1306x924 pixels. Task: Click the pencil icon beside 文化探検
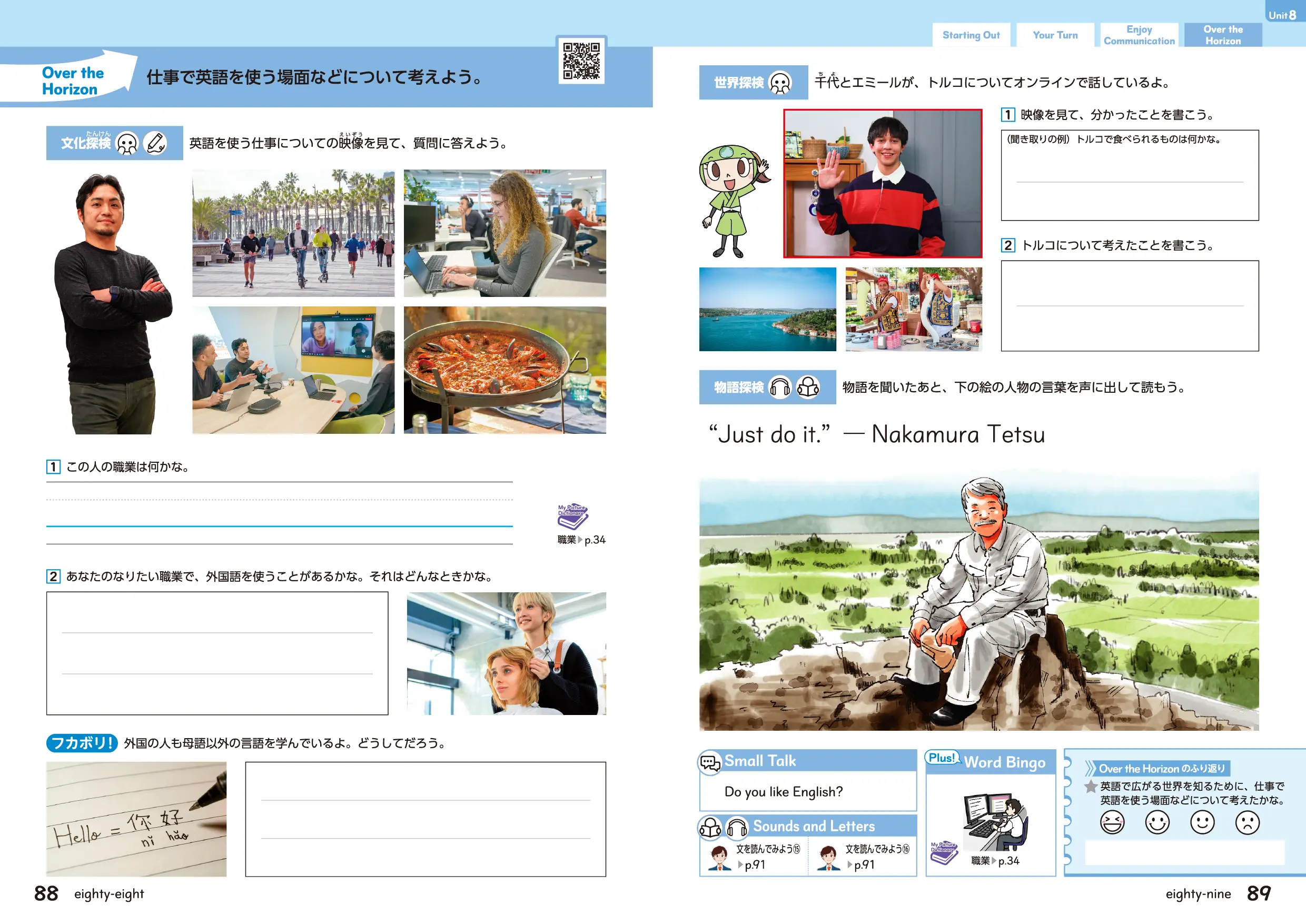point(155,143)
